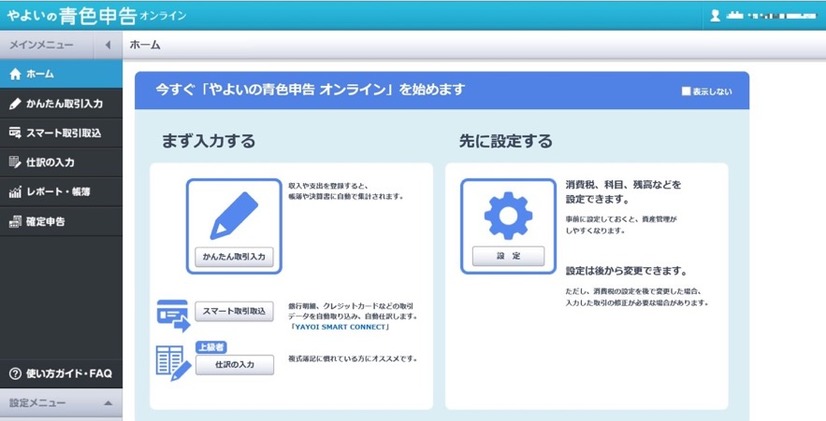
Task: Click the user account icon in header
Action: [715, 15]
